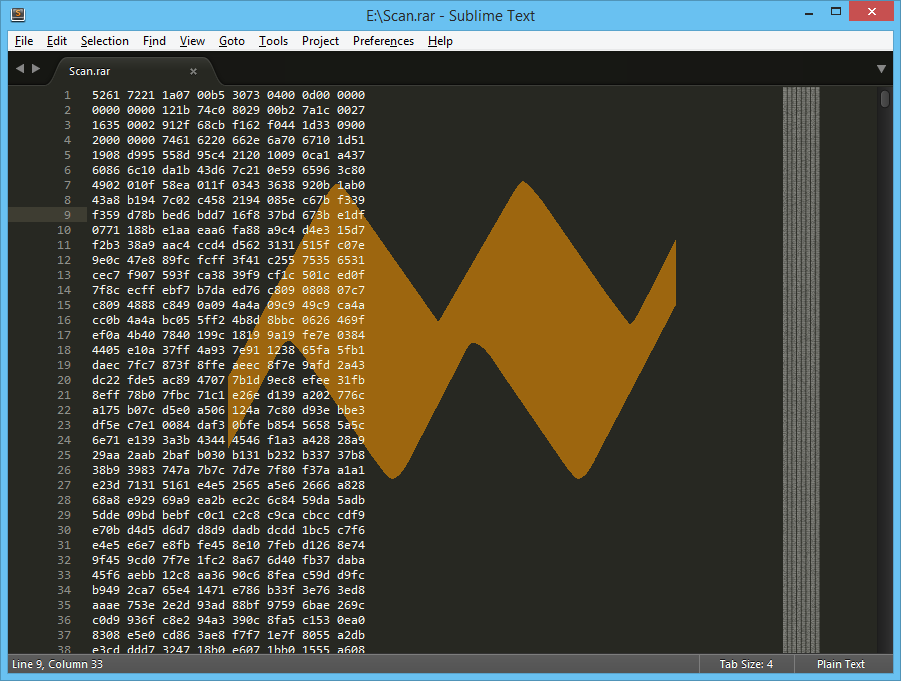
Task: Open the Tools menu
Action: click(273, 41)
